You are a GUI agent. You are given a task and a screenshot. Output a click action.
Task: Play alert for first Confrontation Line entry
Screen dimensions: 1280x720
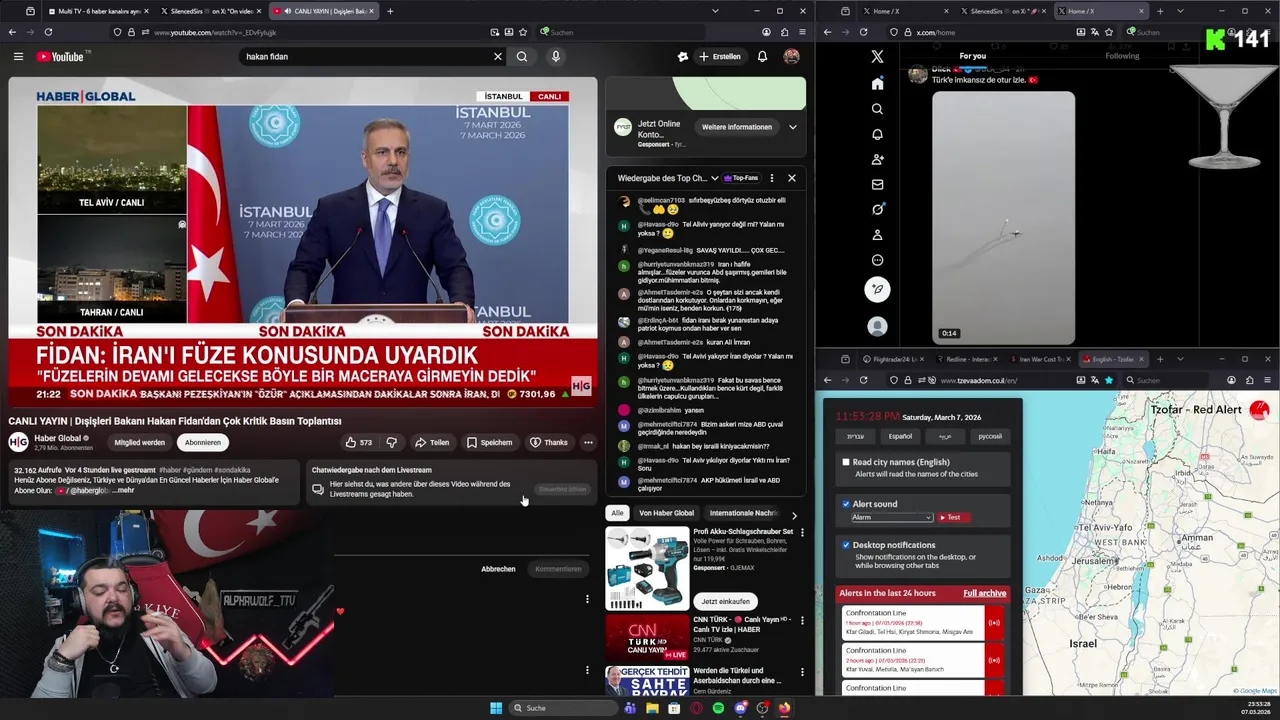(x=994, y=622)
